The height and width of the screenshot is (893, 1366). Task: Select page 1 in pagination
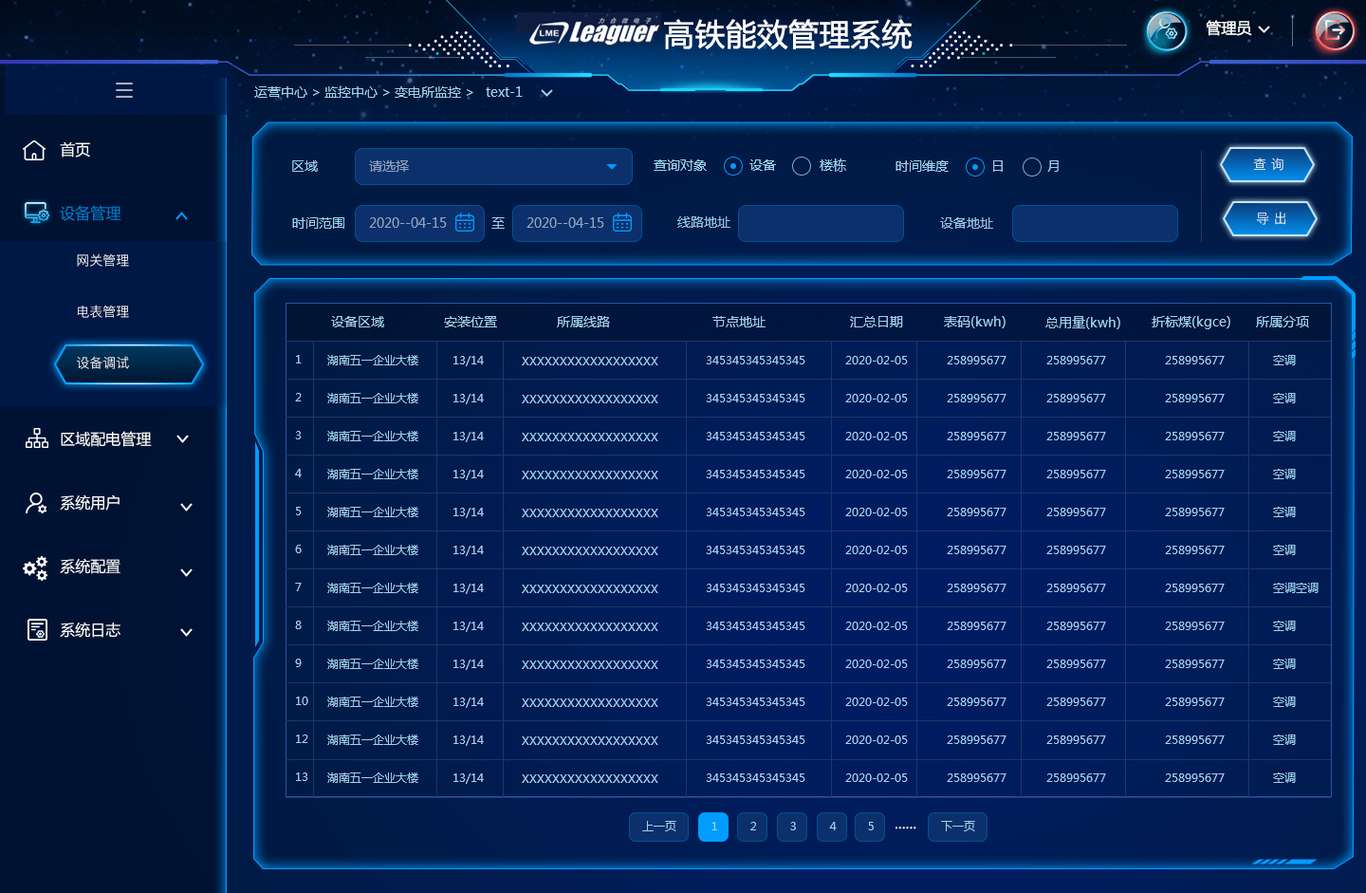pos(713,827)
